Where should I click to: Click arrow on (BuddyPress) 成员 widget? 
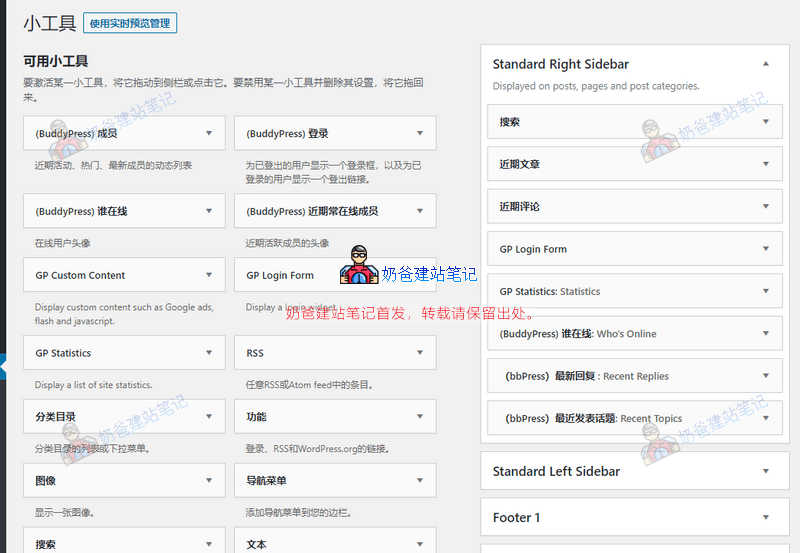coord(209,133)
